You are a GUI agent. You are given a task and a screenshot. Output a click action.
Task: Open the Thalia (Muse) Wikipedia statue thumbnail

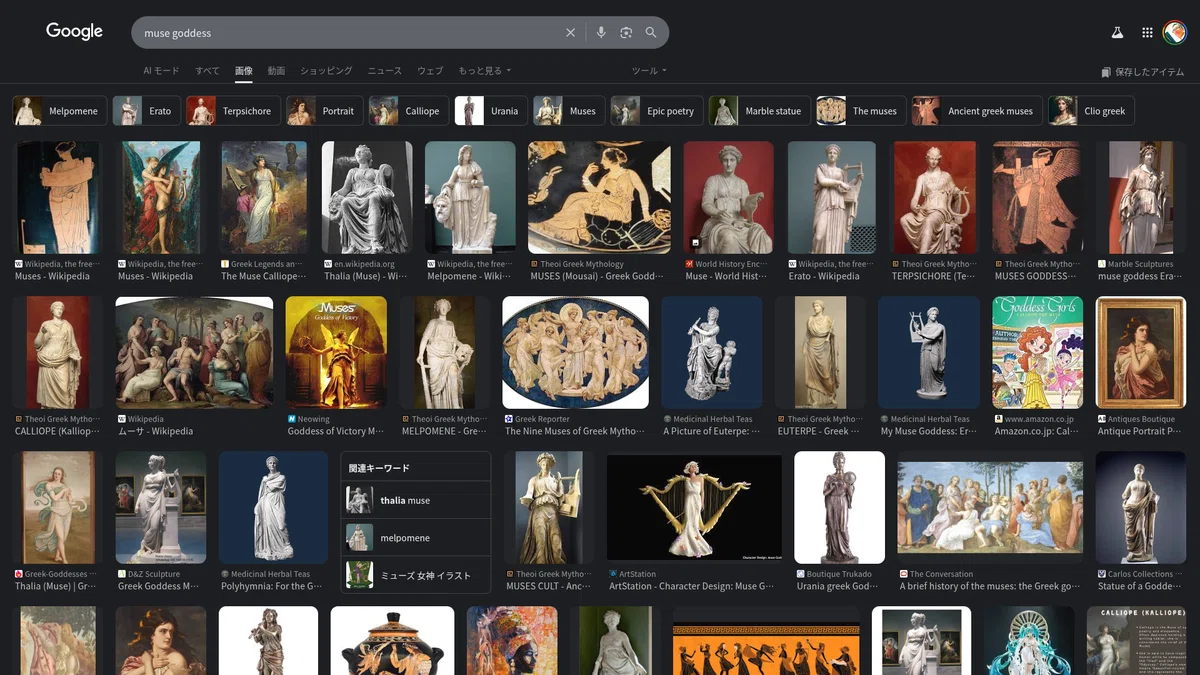tap(367, 197)
